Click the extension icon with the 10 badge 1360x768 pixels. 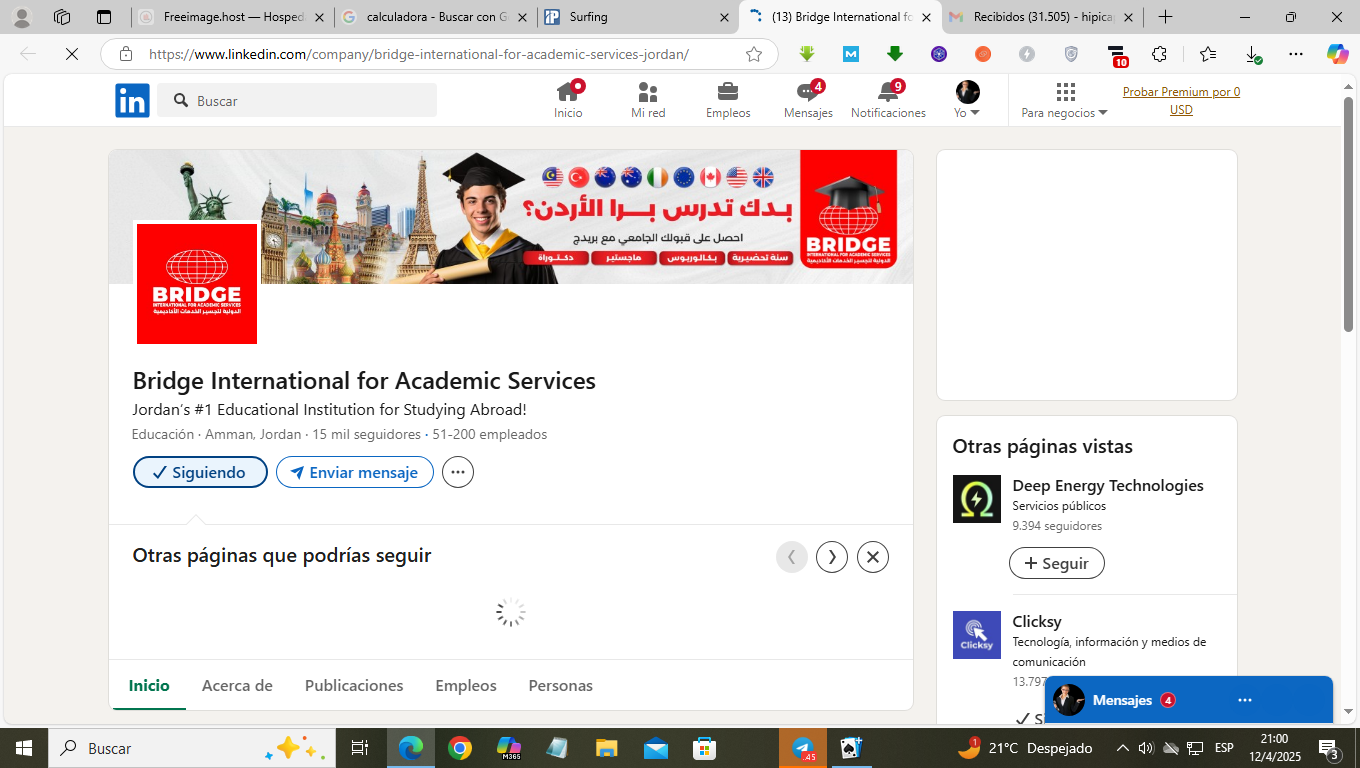1117,56
